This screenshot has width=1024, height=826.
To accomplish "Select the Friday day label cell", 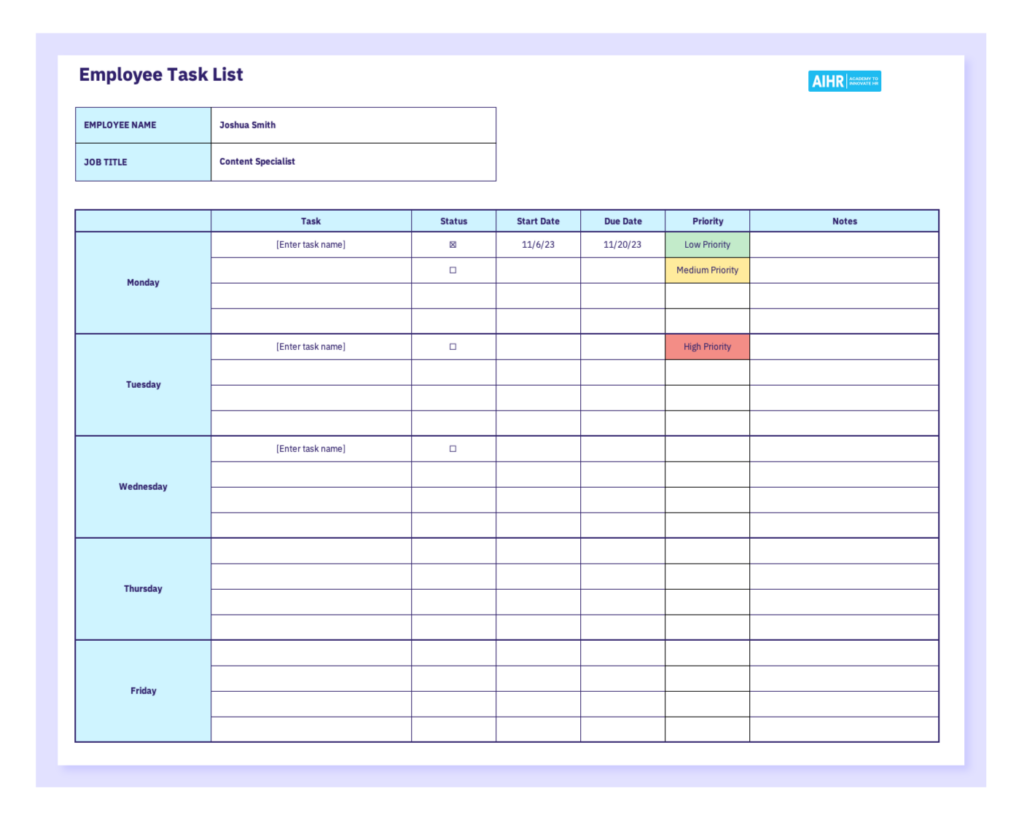I will (x=142, y=690).
